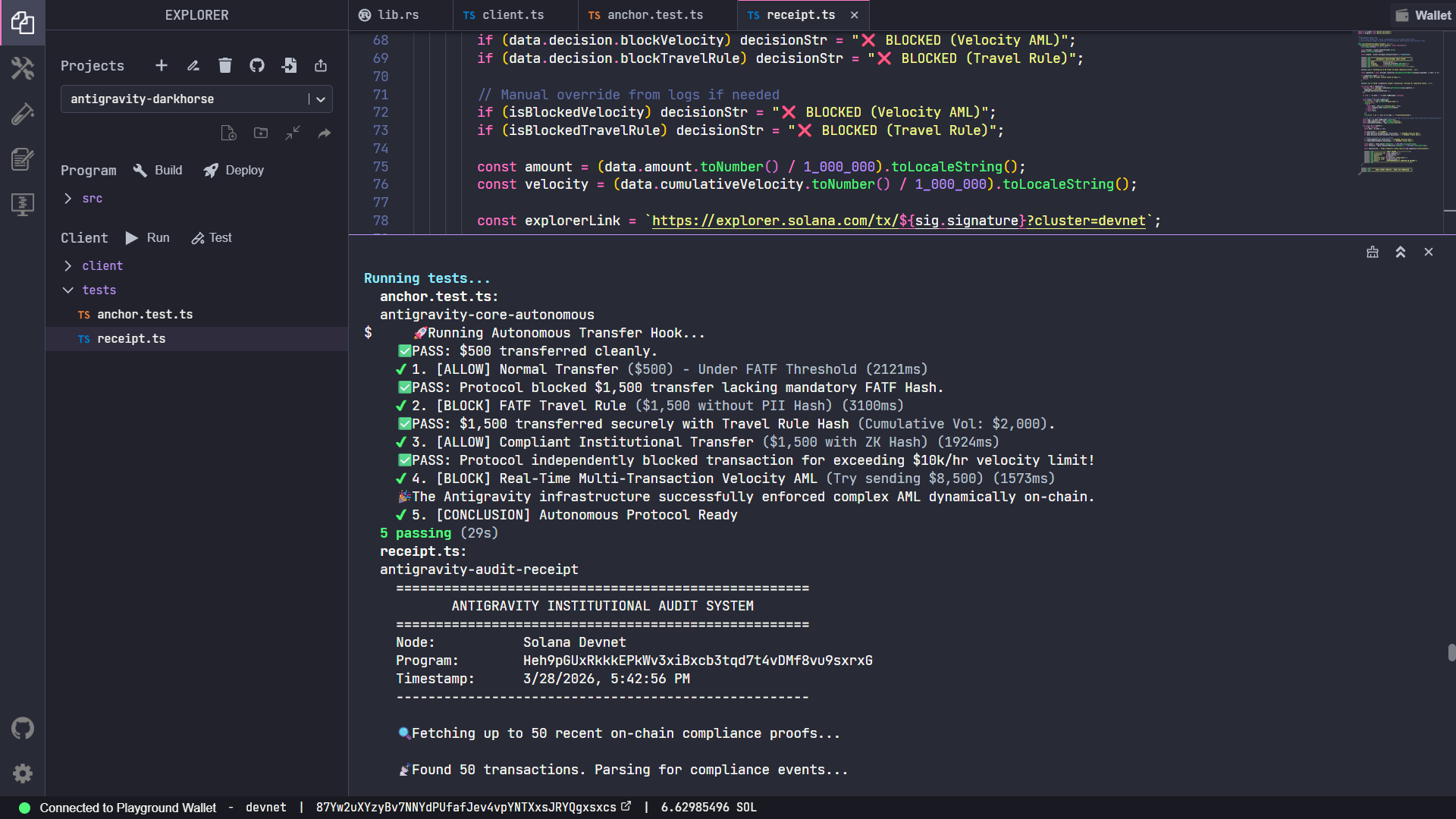1456x819 pixels.
Task: Open anchor.test.ts in the file tree
Action: pyautogui.click(x=145, y=315)
